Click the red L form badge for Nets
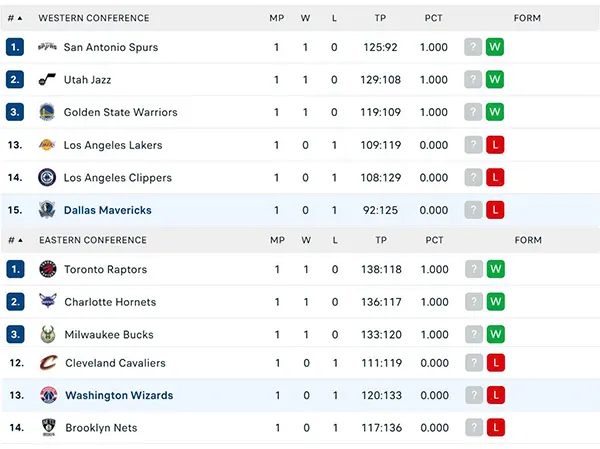The width and height of the screenshot is (600, 449). click(495, 427)
